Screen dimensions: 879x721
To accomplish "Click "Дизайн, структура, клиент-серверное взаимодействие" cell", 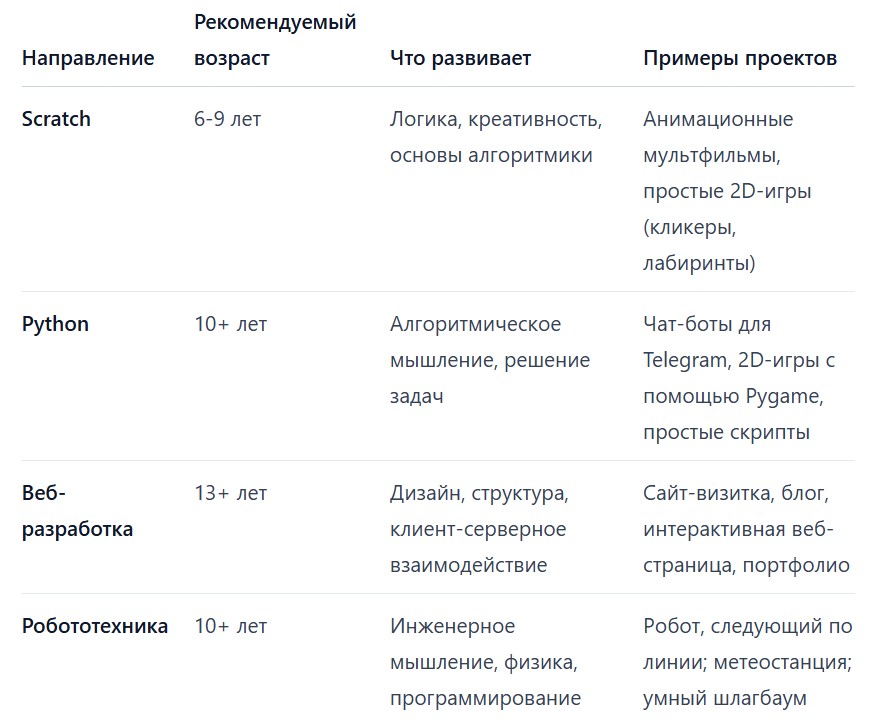I will pyautogui.click(x=479, y=529).
